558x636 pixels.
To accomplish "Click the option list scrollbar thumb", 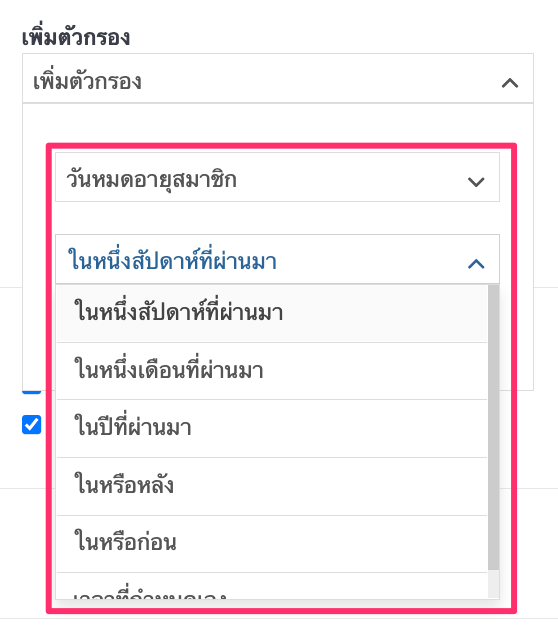I will (494, 428).
